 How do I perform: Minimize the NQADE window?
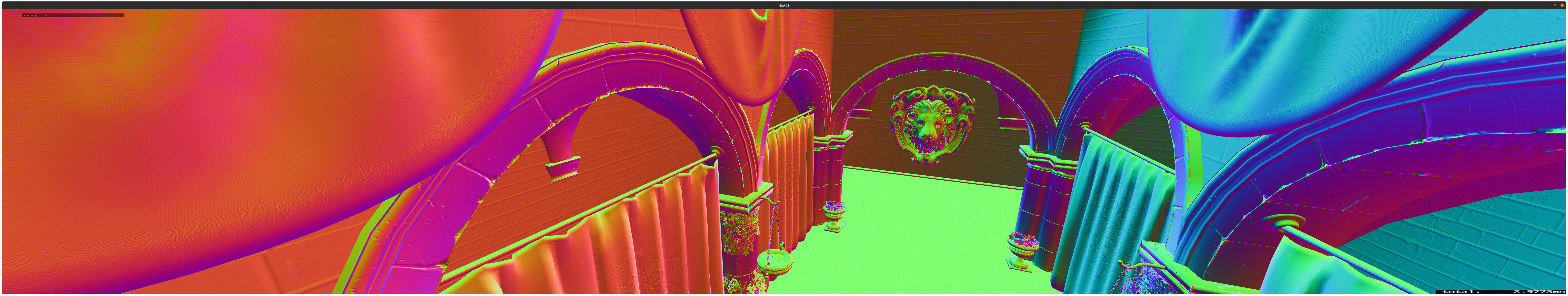(1549, 6)
